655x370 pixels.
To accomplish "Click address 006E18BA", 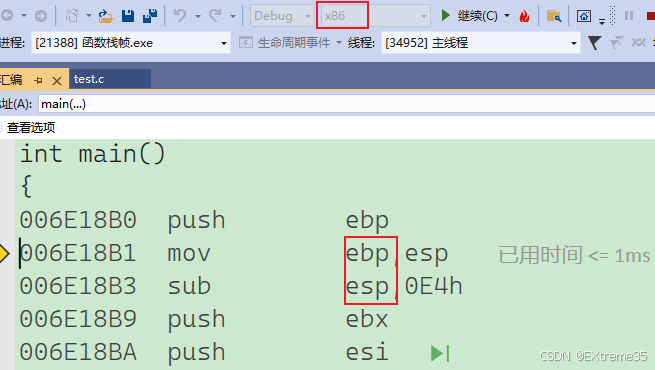I will [x=78, y=352].
